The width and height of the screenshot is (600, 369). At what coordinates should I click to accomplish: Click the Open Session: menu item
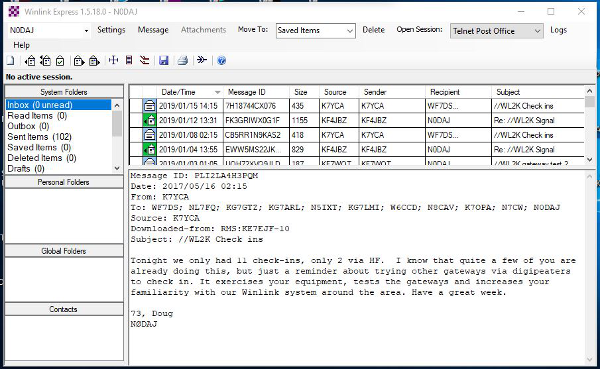coord(419,29)
